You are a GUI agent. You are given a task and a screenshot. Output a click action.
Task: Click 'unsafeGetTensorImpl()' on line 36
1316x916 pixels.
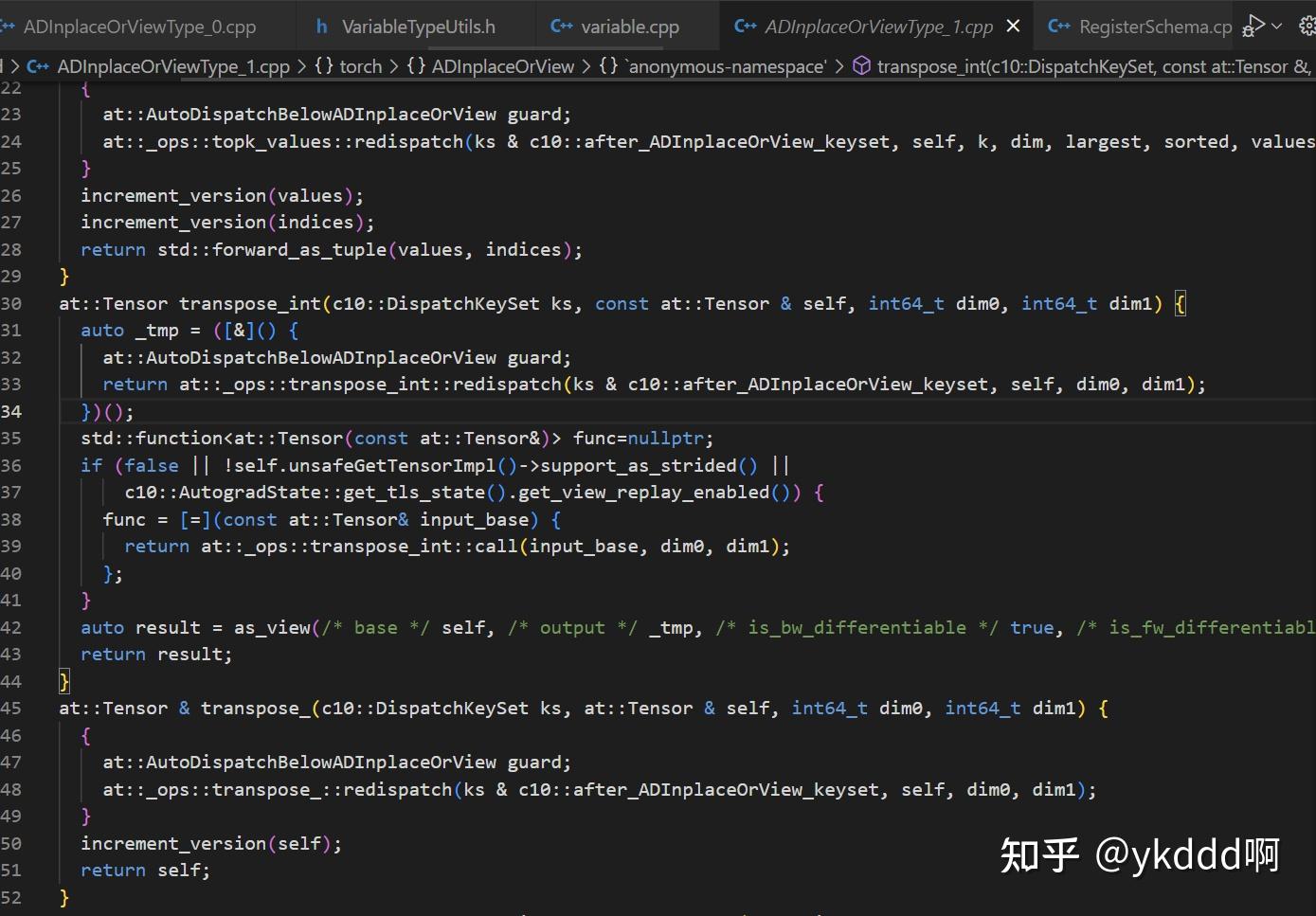(x=404, y=465)
